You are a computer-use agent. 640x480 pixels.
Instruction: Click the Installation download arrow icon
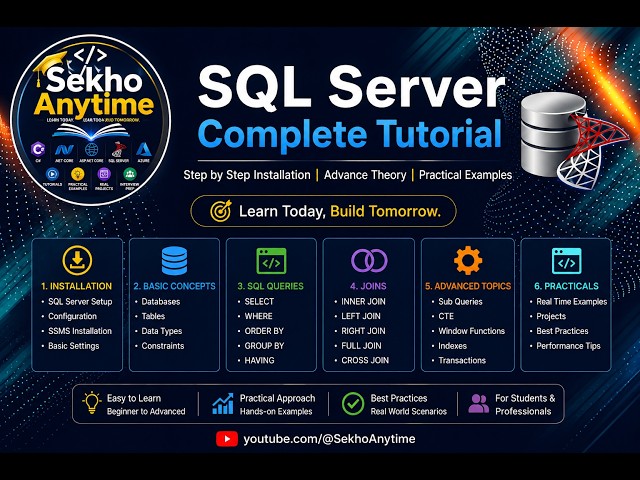coord(77,260)
